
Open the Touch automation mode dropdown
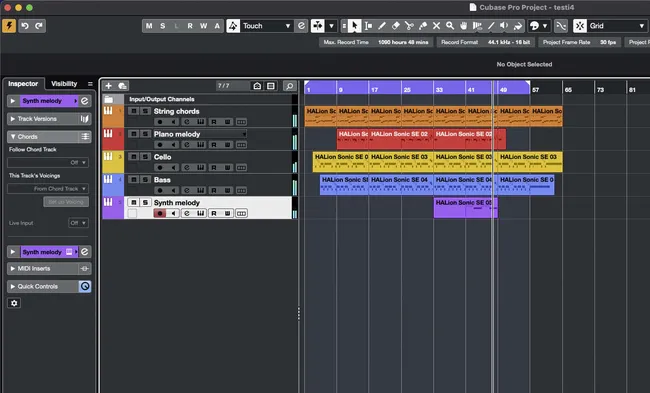pyautogui.click(x=266, y=26)
